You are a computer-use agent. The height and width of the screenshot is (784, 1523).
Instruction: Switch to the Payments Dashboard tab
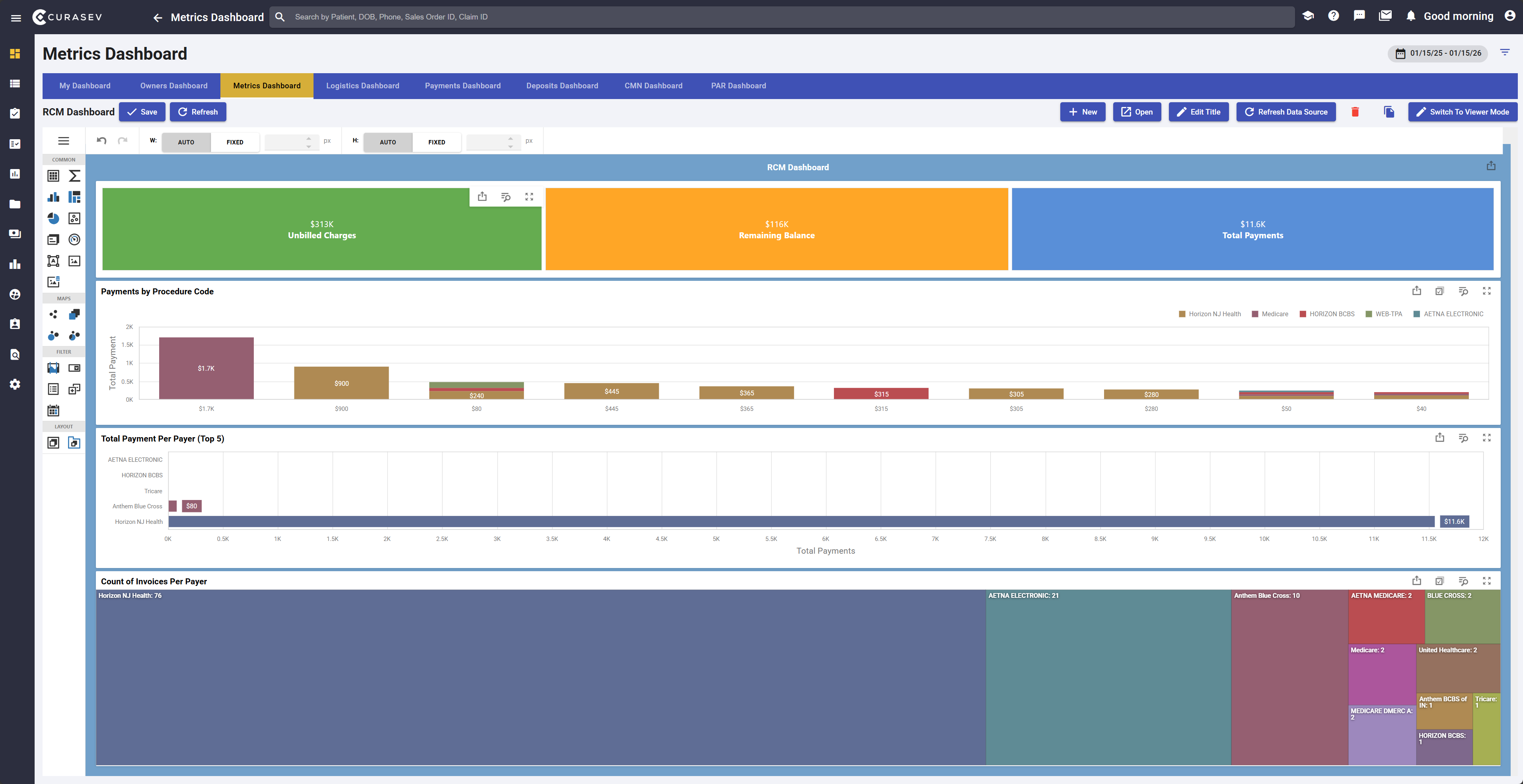coord(462,86)
